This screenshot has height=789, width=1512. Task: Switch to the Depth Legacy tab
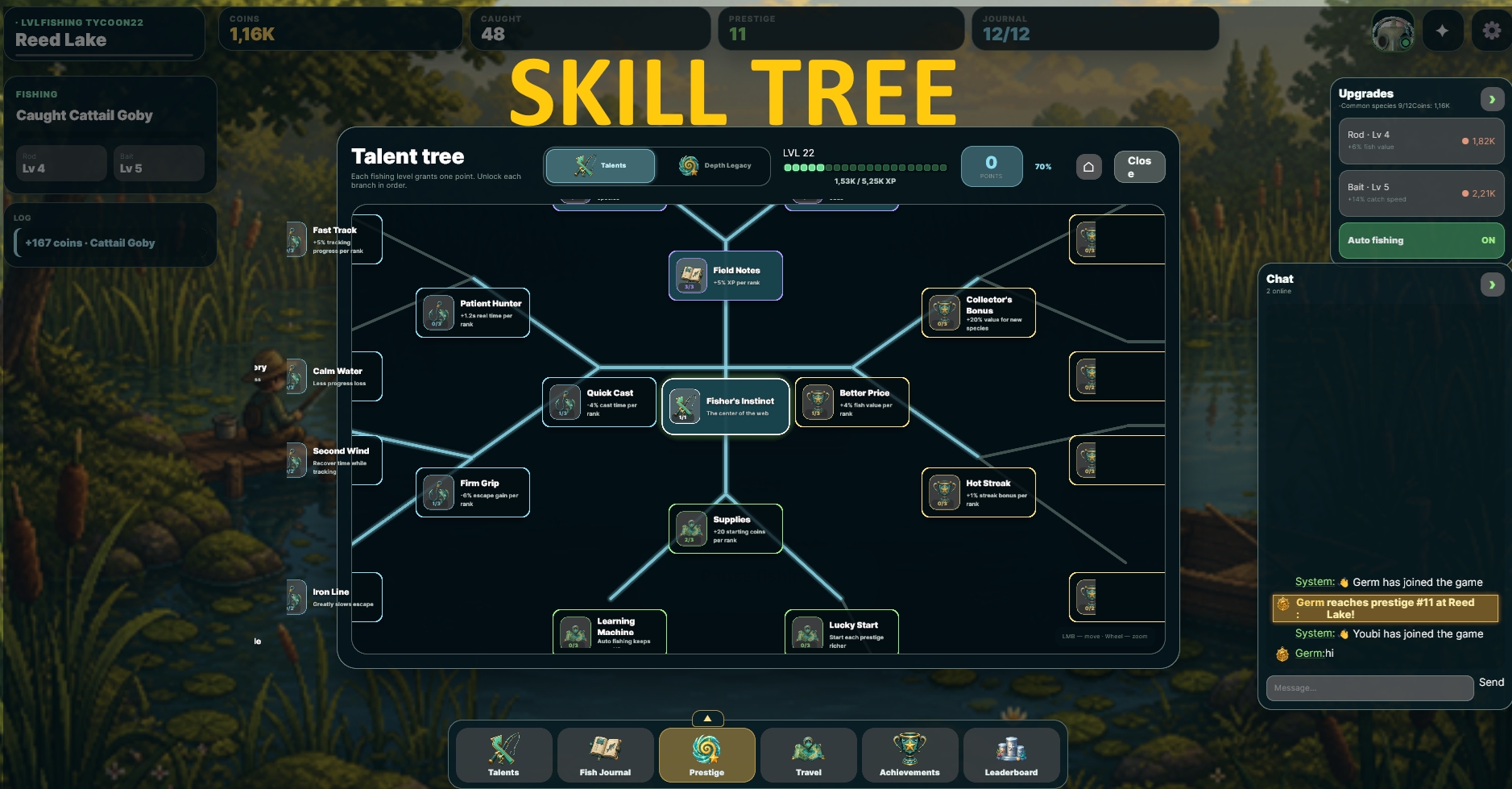point(715,166)
